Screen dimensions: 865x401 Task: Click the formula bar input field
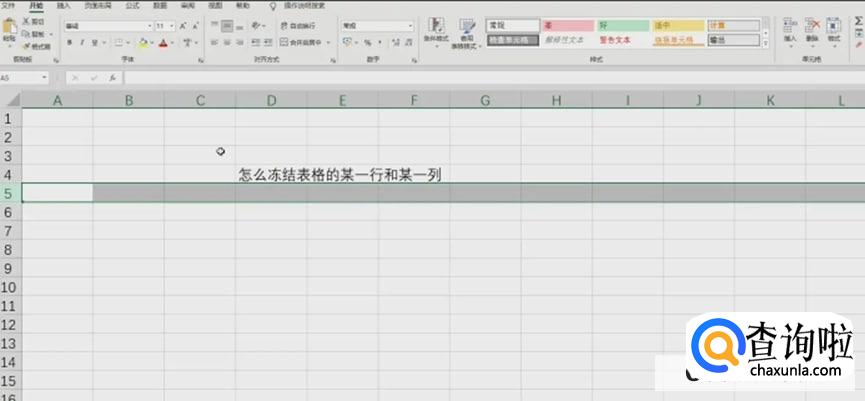(x=494, y=78)
